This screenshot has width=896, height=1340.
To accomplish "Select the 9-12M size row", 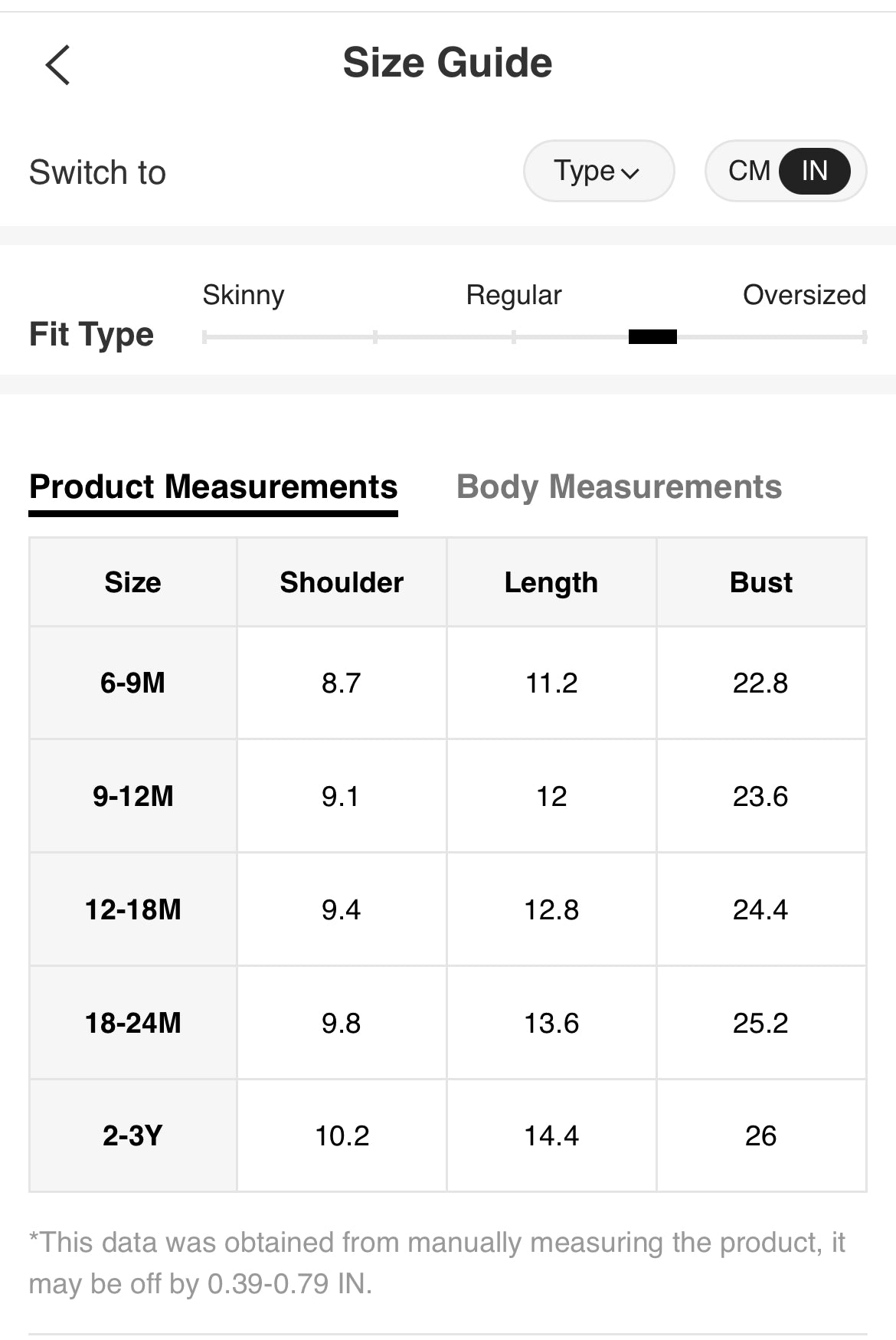I will click(x=132, y=796).
